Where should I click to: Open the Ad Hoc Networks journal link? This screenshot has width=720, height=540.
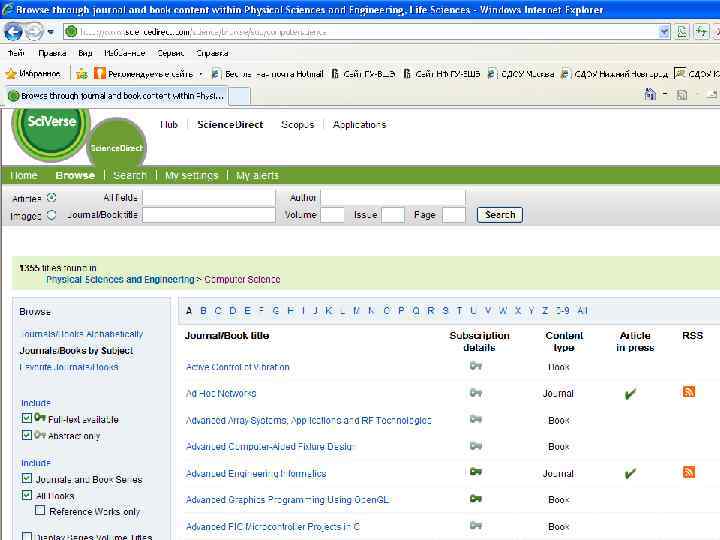pyautogui.click(x=221, y=394)
